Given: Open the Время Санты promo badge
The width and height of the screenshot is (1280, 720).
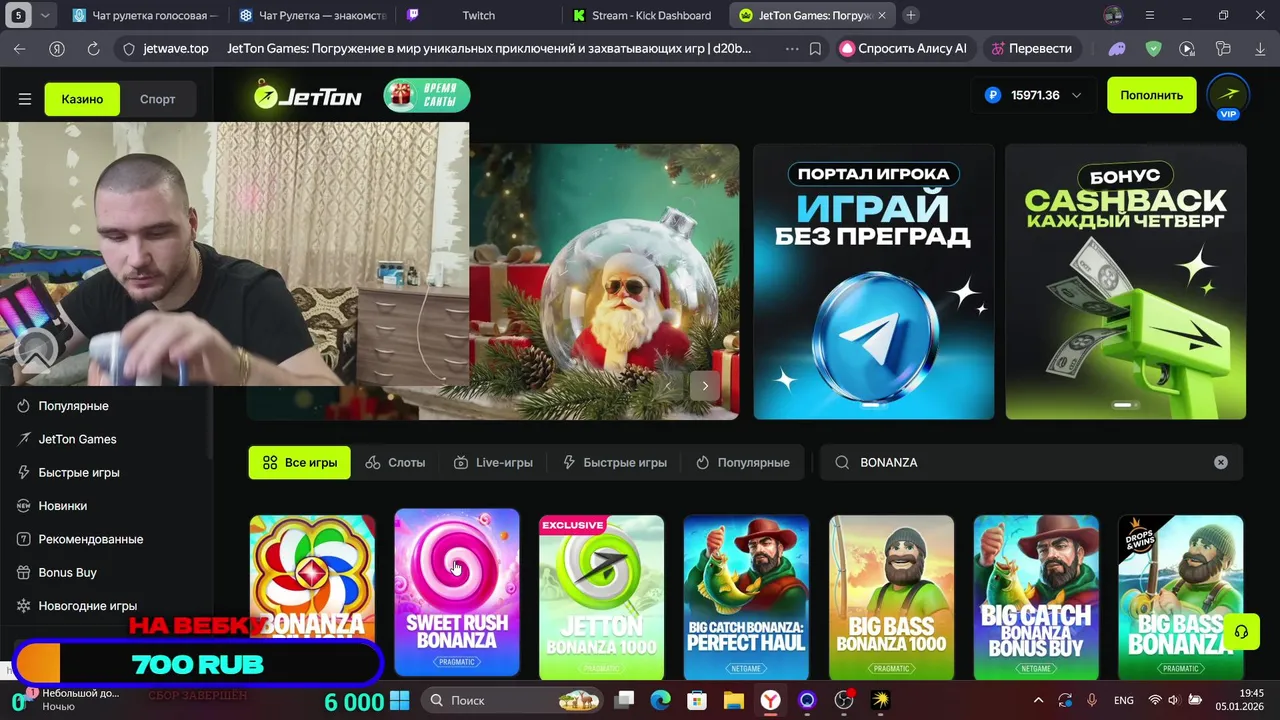Looking at the screenshot, I should pyautogui.click(x=427, y=96).
